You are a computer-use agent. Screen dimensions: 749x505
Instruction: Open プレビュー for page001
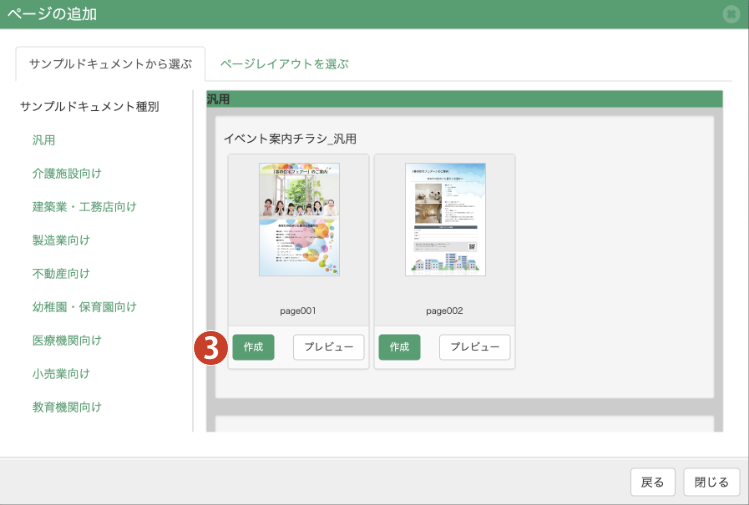pos(328,347)
